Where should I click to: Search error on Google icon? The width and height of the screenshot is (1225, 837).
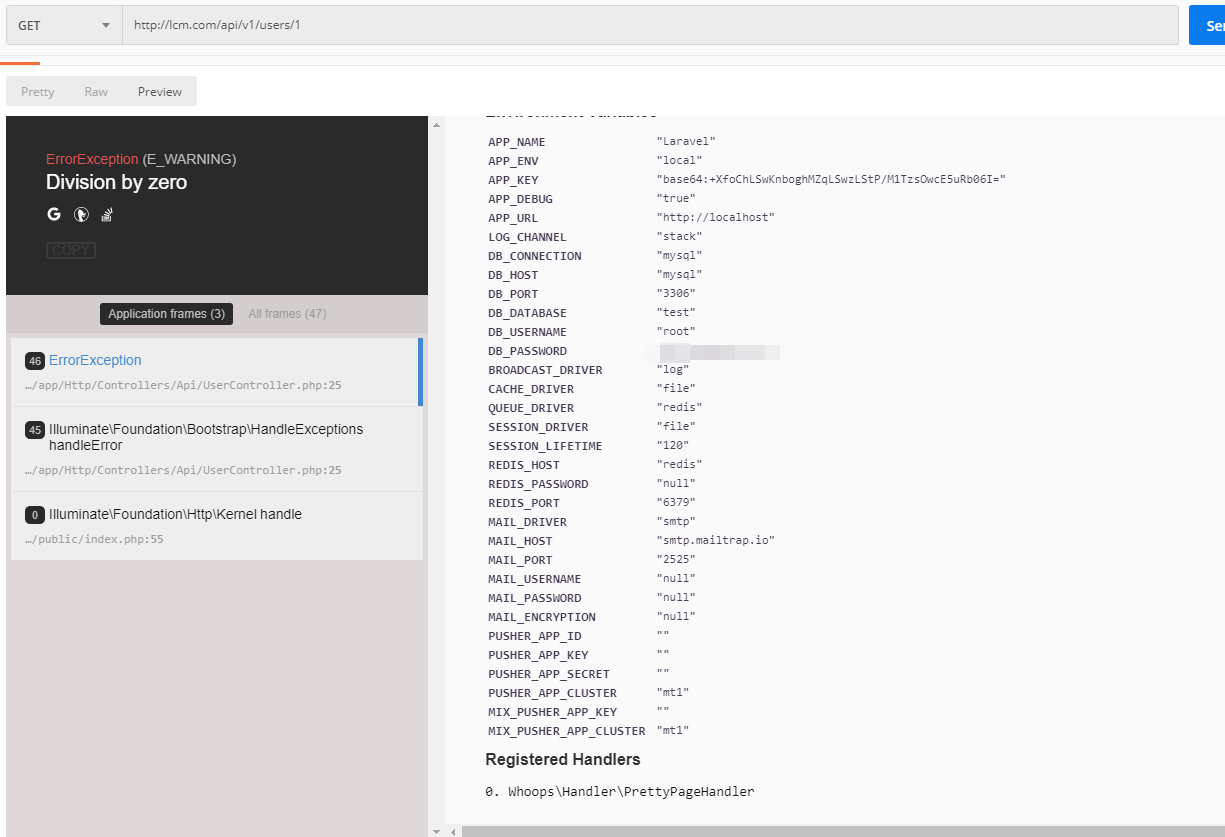(54, 214)
